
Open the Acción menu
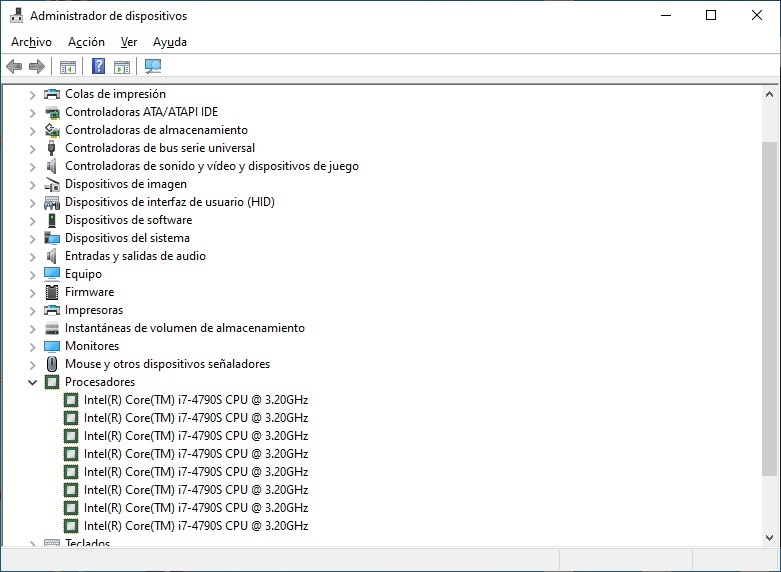(86, 42)
